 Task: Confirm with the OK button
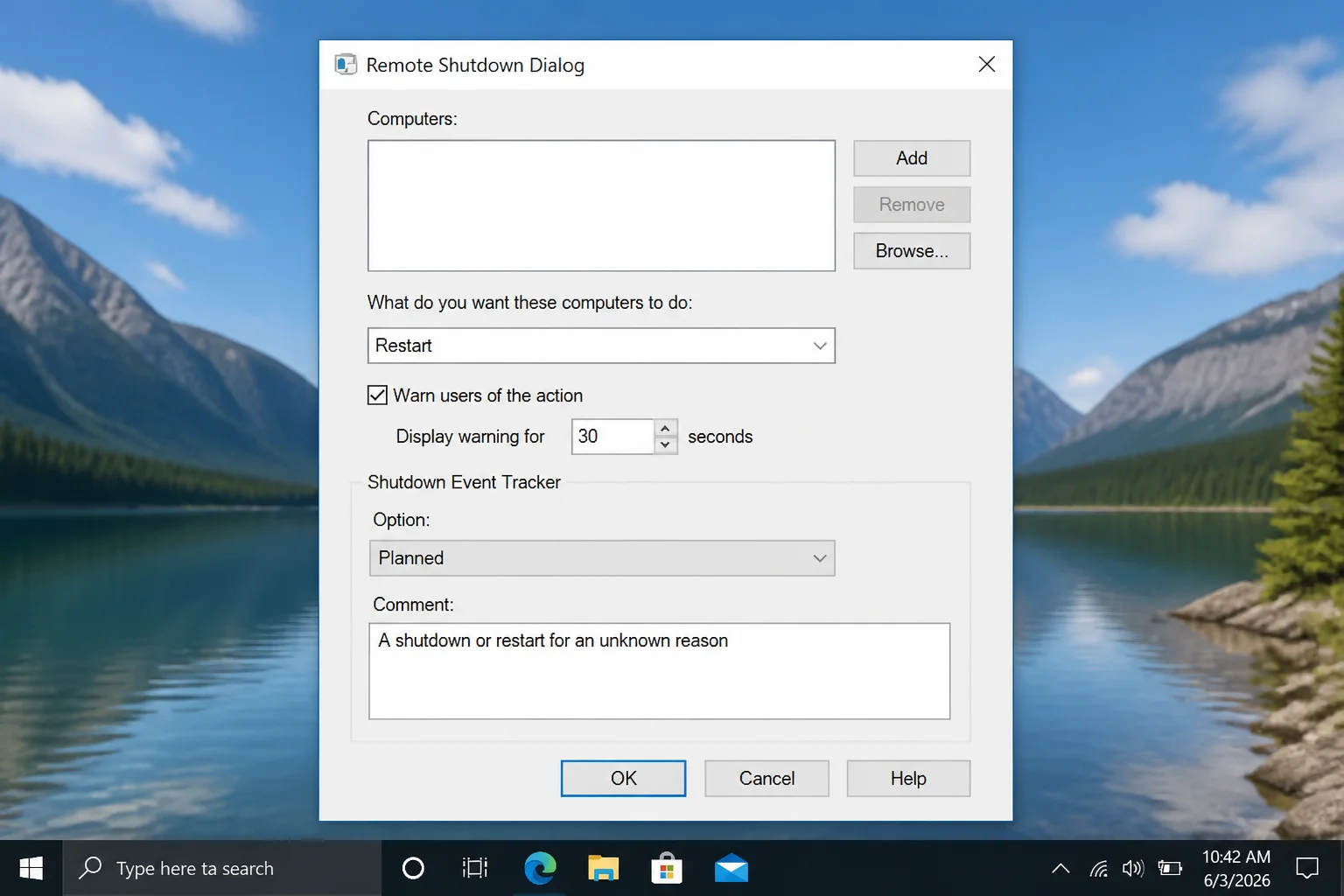pyautogui.click(x=623, y=779)
